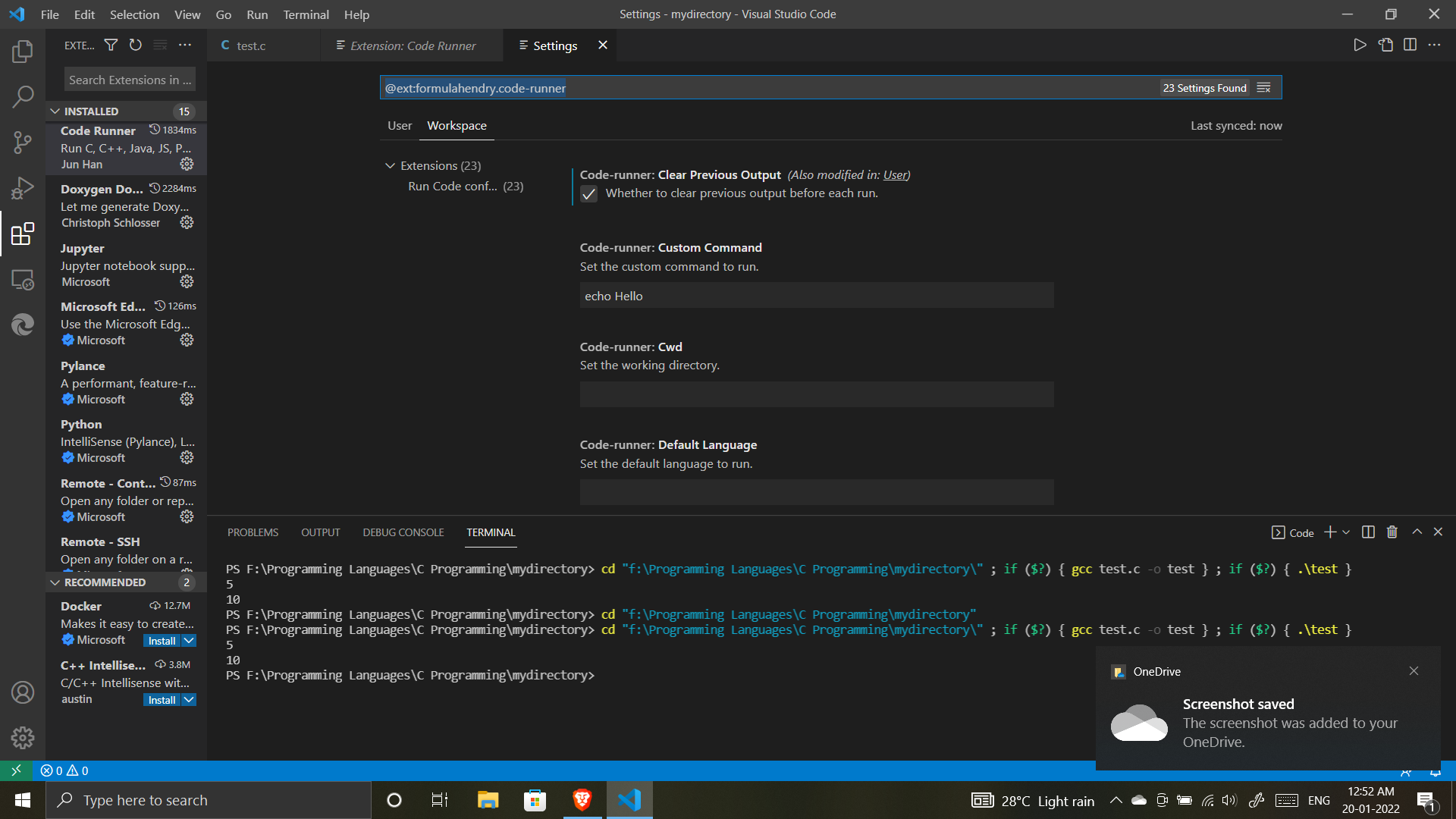The height and width of the screenshot is (819, 1456).
Task: Open Settings JSON file icon
Action: tap(1385, 45)
